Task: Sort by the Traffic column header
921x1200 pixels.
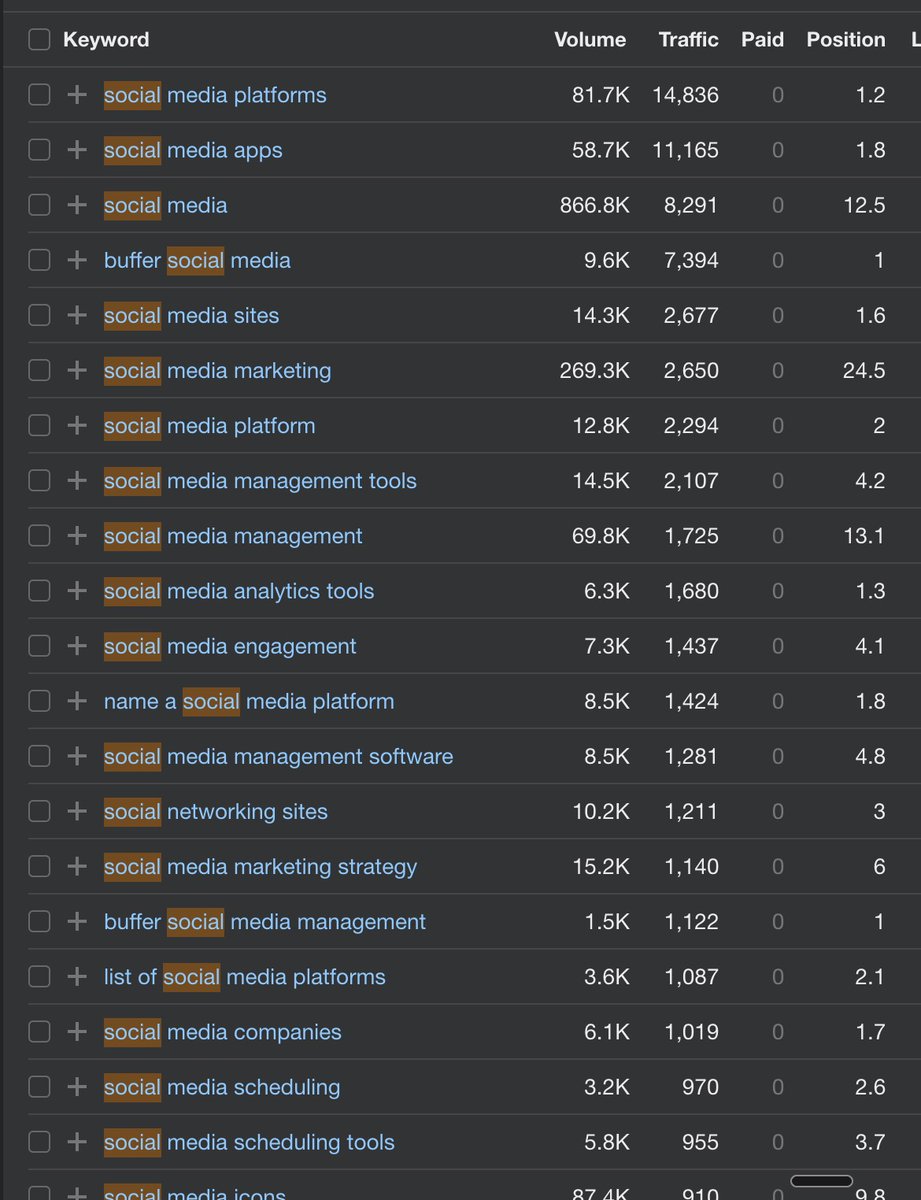Action: click(688, 40)
